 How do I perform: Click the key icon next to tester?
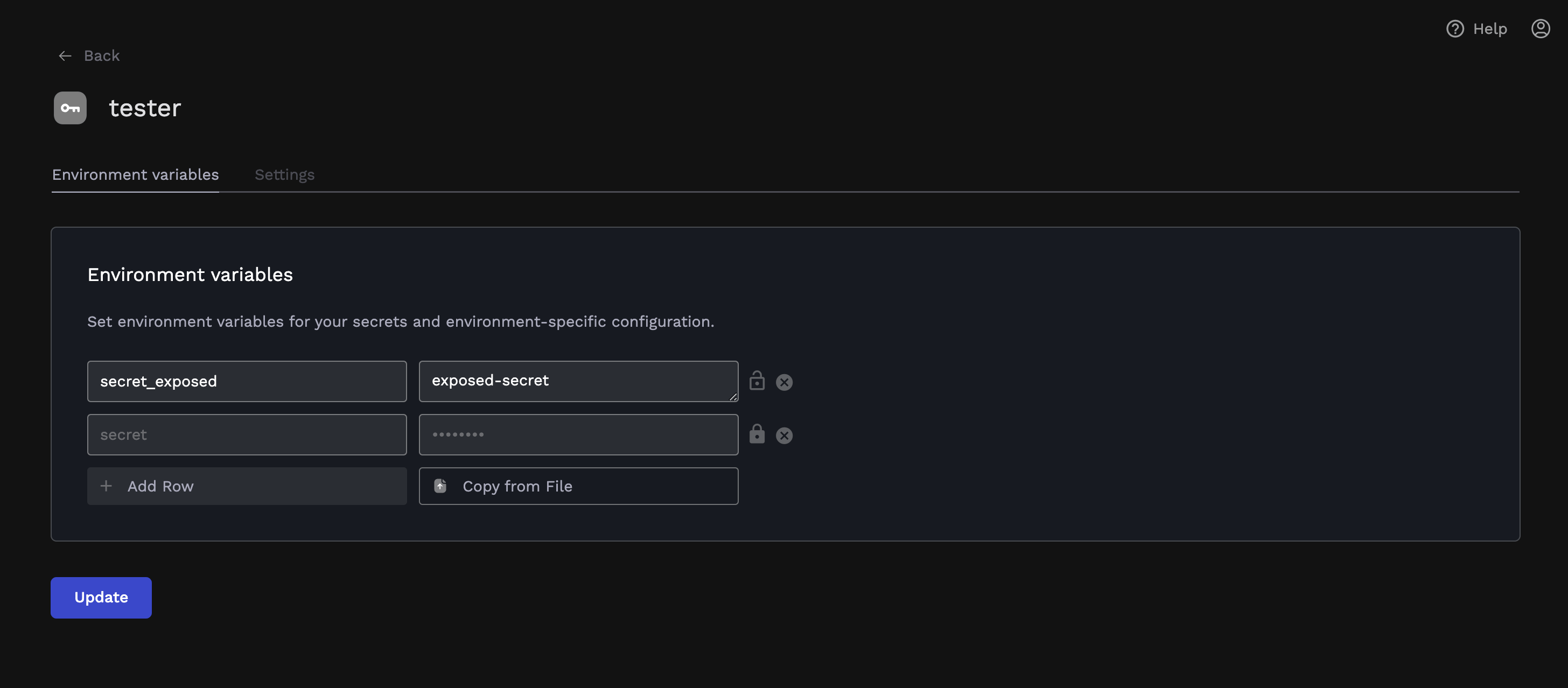[69, 108]
